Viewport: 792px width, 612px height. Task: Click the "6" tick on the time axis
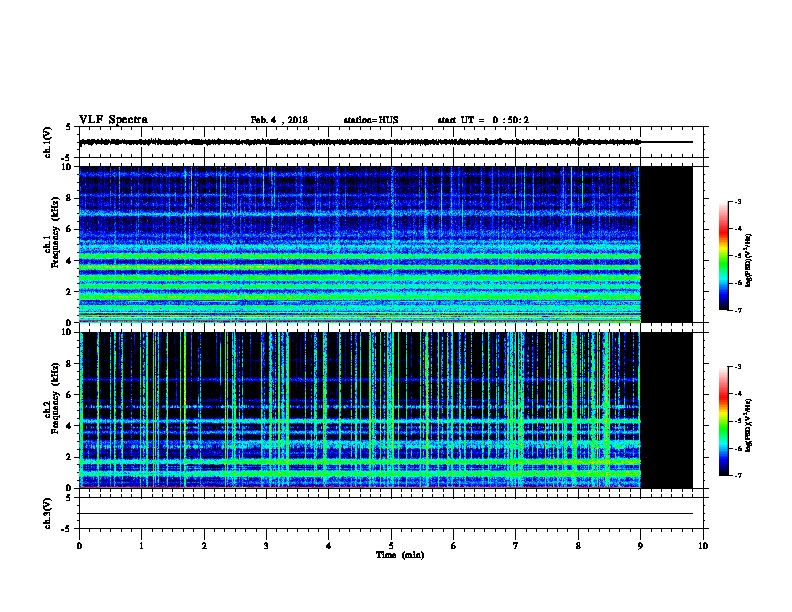point(454,546)
